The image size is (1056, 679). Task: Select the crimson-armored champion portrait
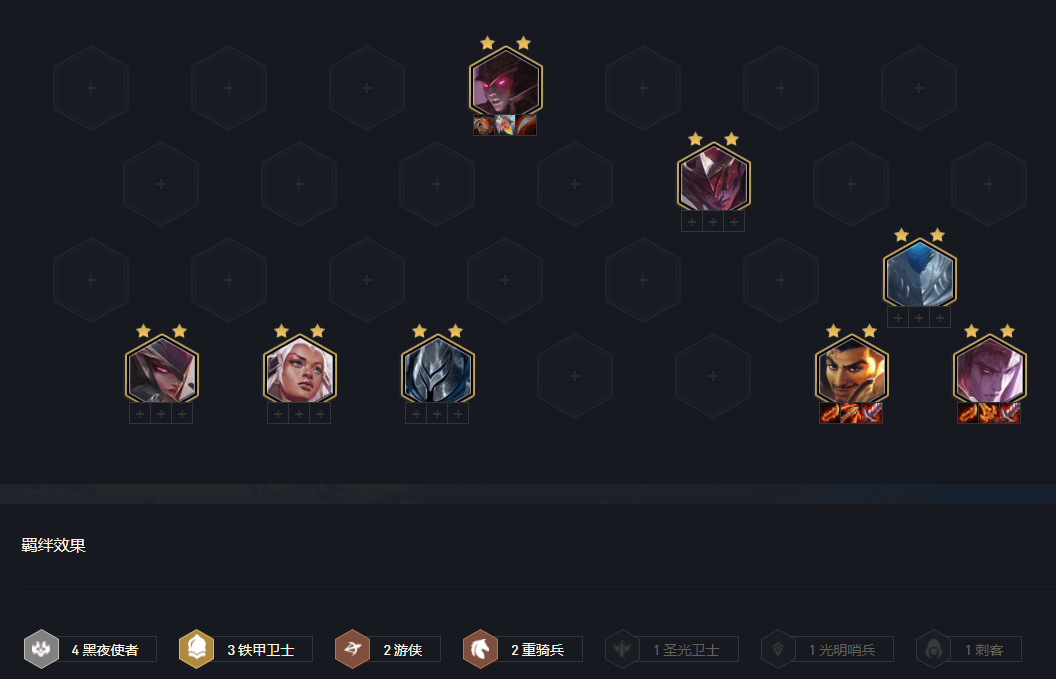tap(713, 178)
